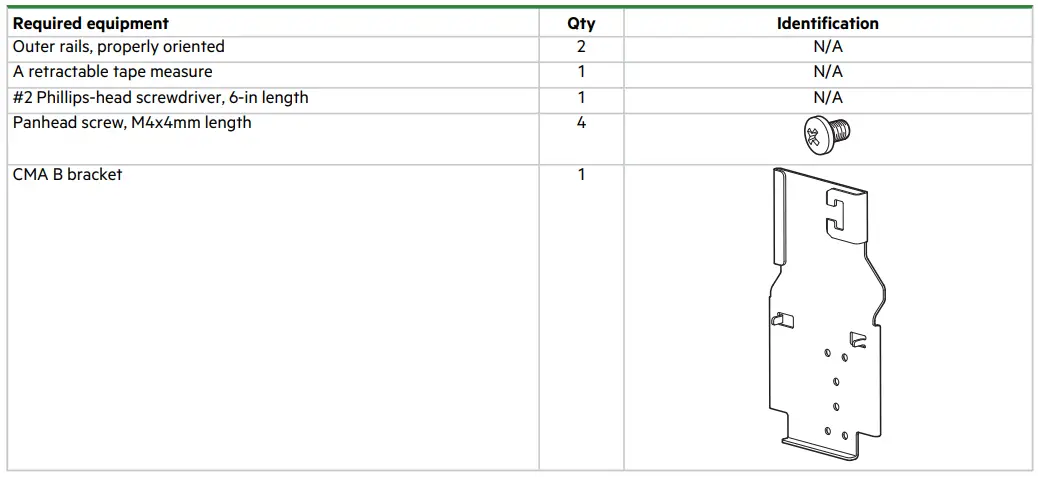Click the "#2 Phillips-head screwdriver" row text

tap(161, 98)
